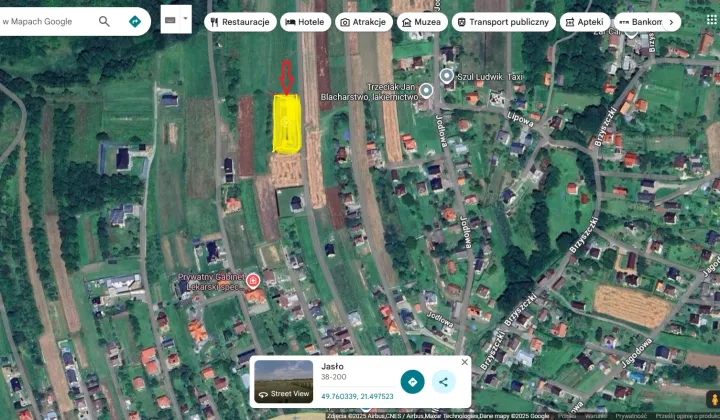Click the Trzeciak Jan Blacharstwo map pin
This screenshot has width=720, height=420.
coord(426,91)
